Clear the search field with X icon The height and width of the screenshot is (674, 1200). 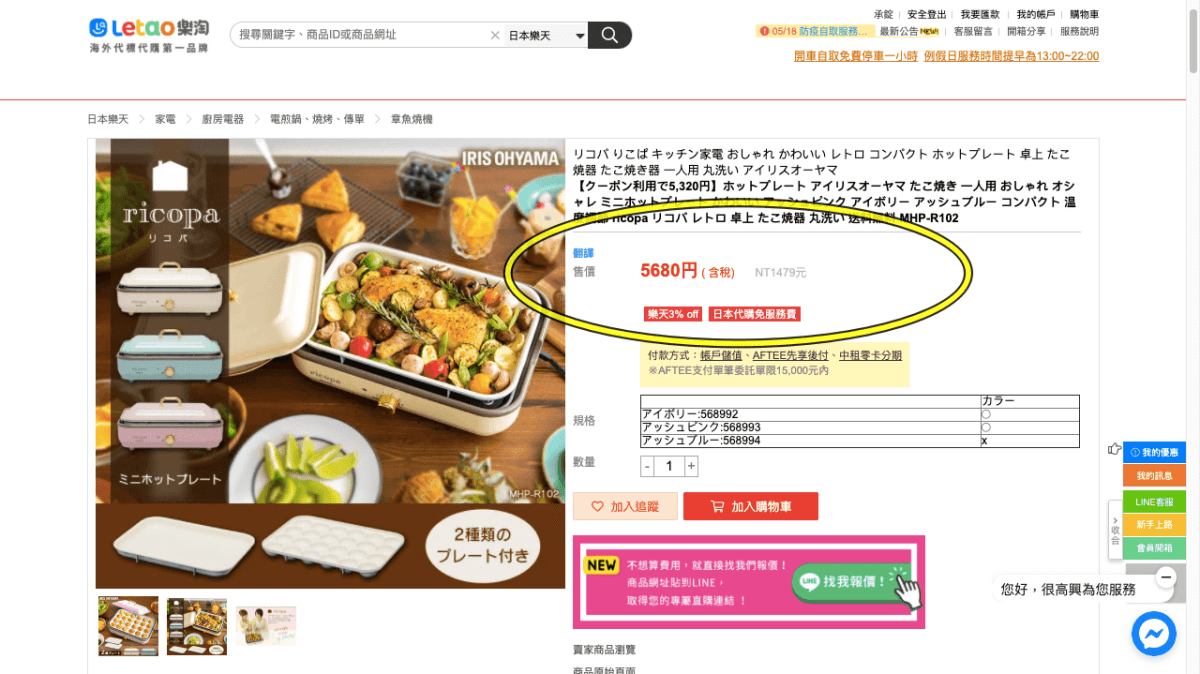coord(495,35)
